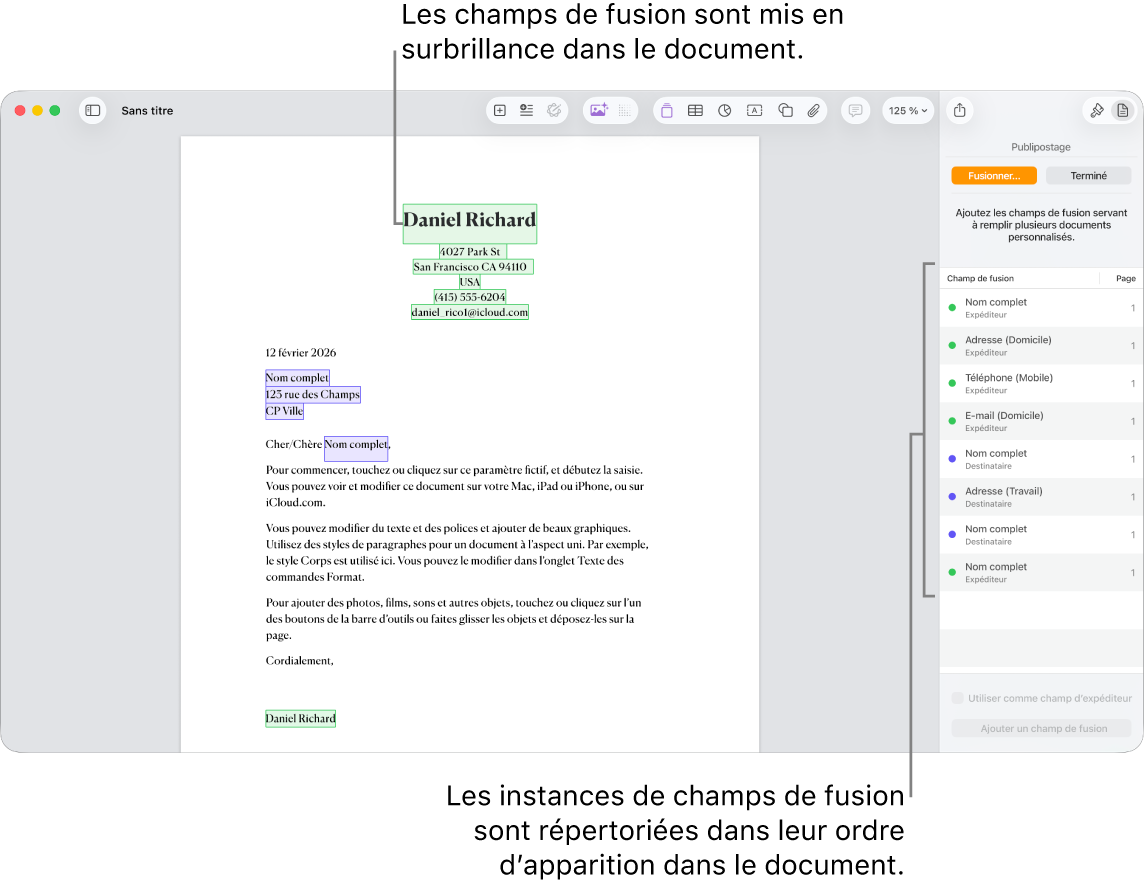Open Writing Tools with the sparkle icon

pos(554,110)
